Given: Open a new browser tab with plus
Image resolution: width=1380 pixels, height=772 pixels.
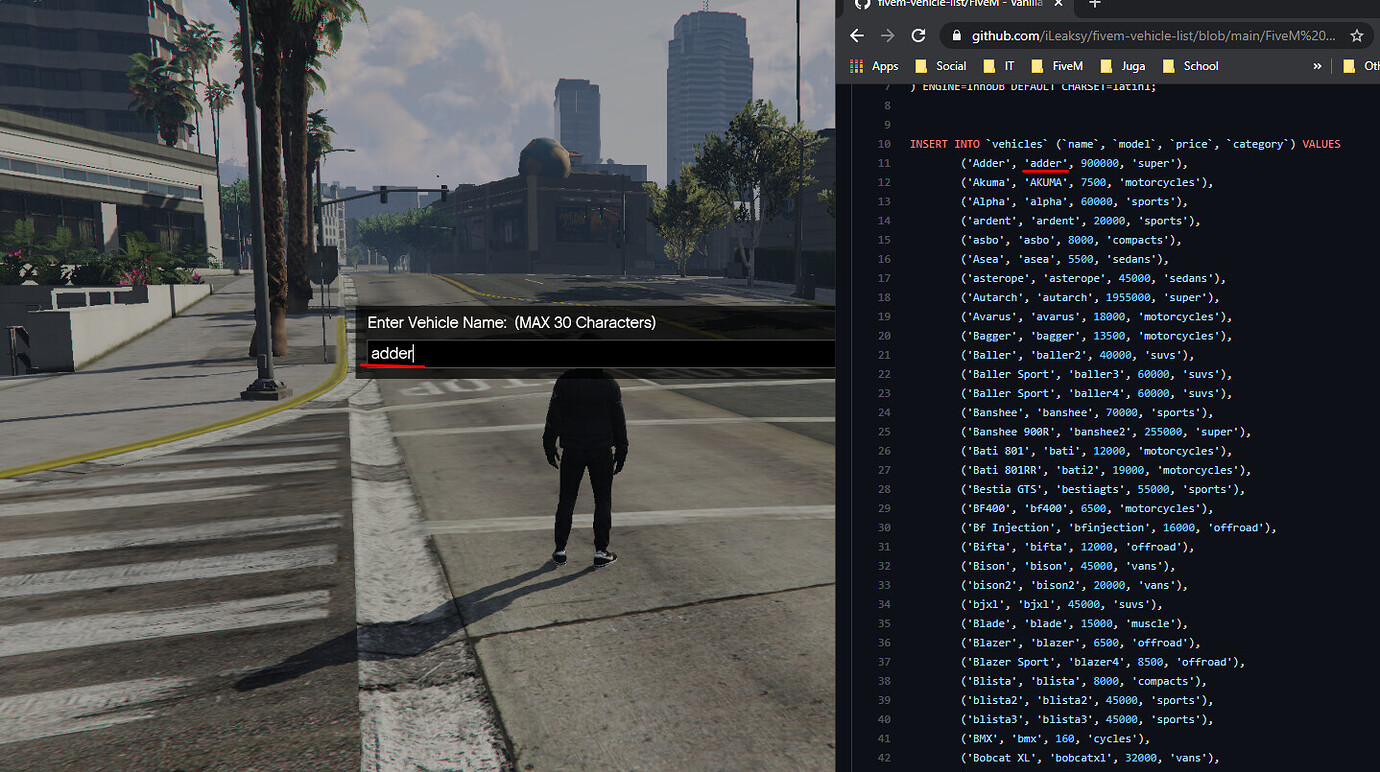Looking at the screenshot, I should pos(1094,4).
